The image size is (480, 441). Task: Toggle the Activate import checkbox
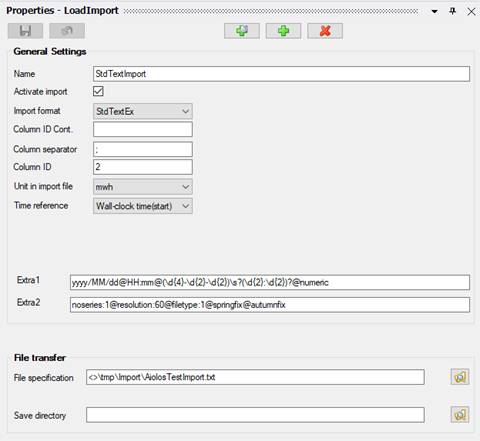pos(98,91)
